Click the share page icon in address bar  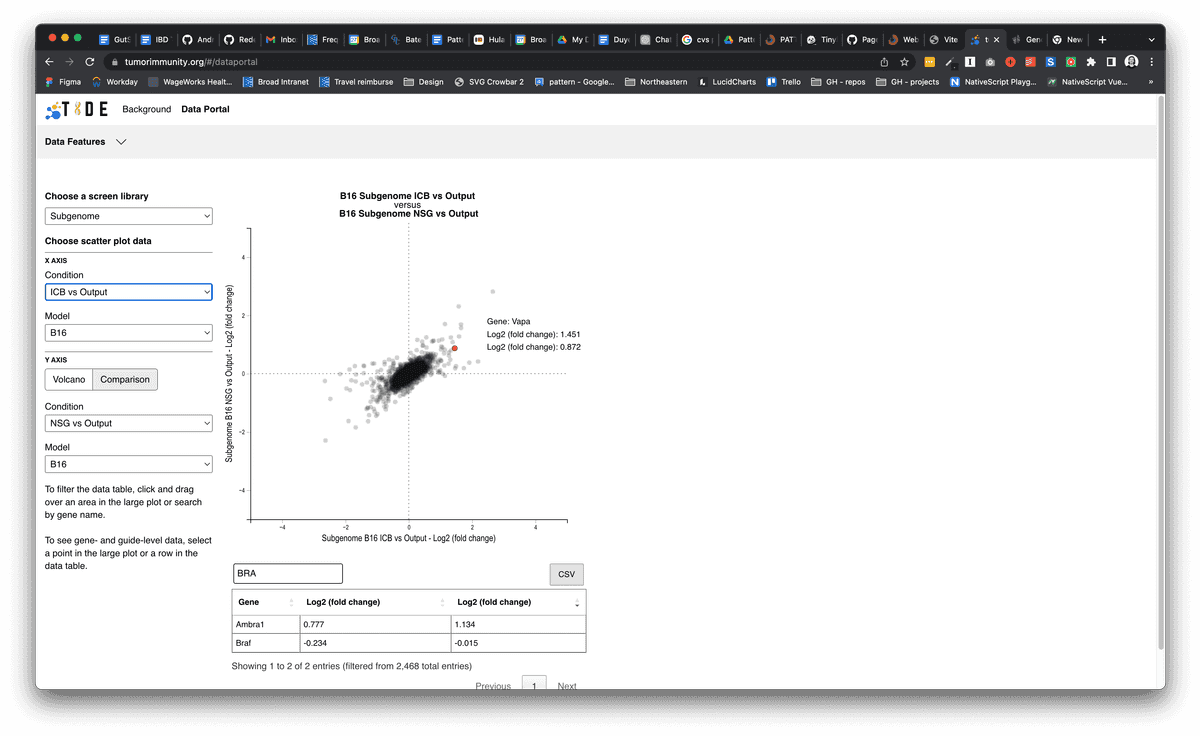[x=884, y=61]
